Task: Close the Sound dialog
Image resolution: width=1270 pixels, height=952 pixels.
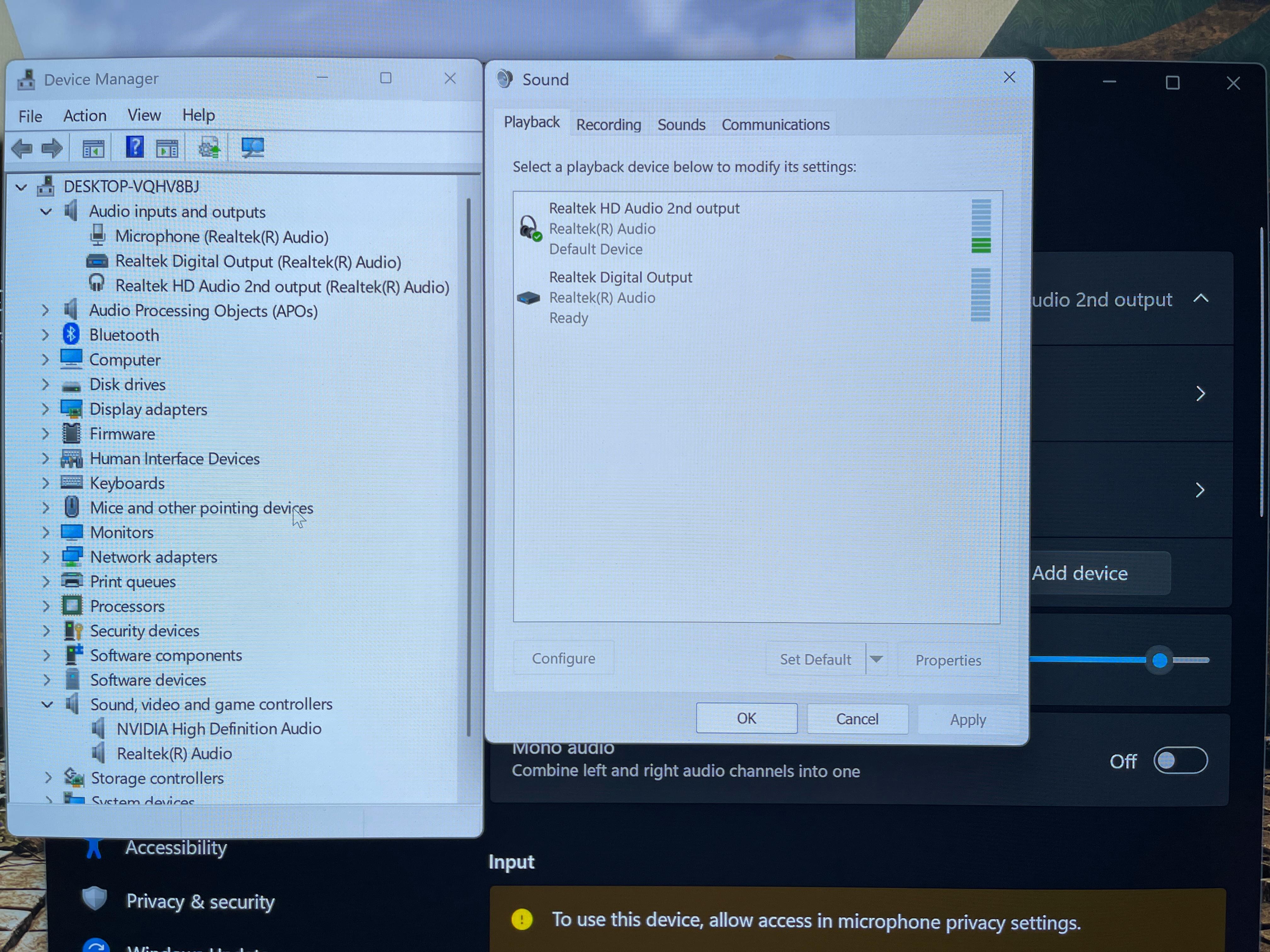Action: click(x=1009, y=77)
